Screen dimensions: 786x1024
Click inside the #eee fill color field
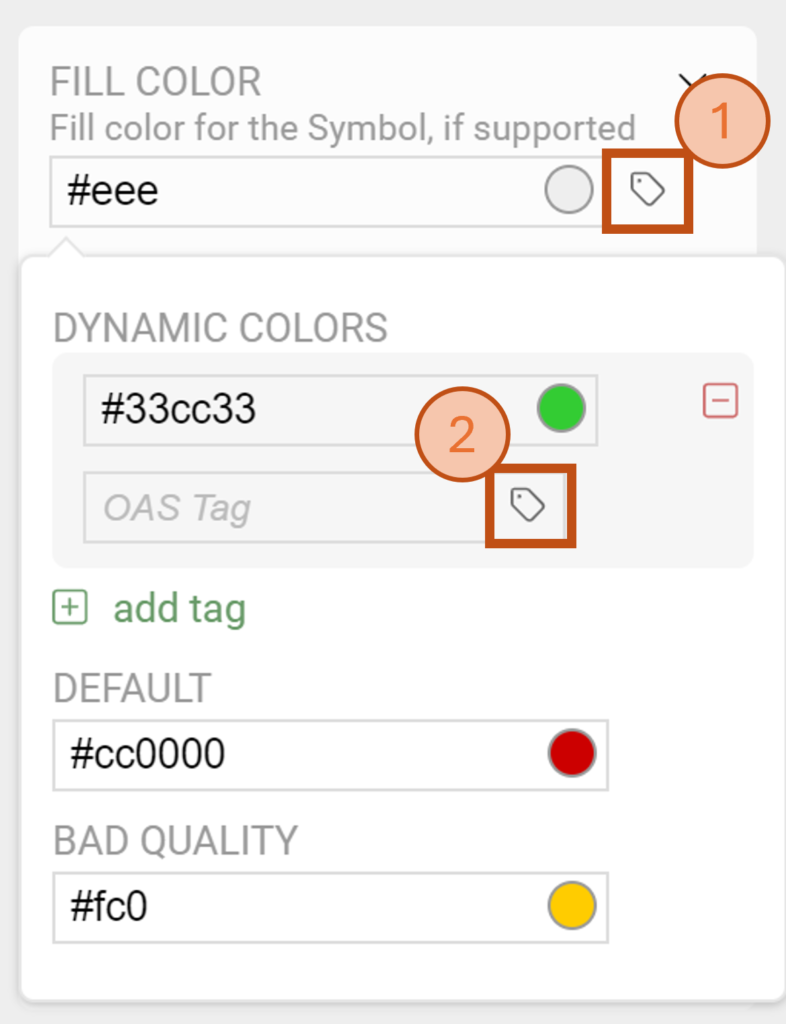[x=250, y=190]
